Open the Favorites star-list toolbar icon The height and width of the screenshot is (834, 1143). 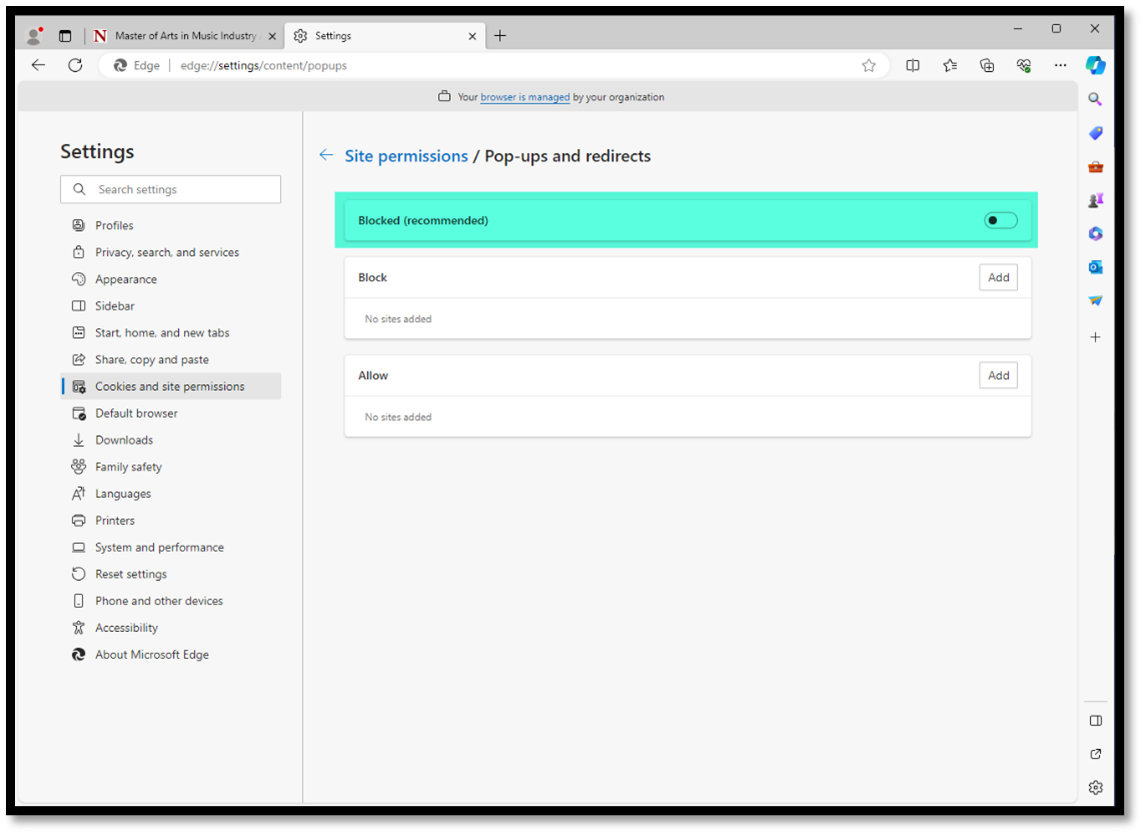(949, 65)
